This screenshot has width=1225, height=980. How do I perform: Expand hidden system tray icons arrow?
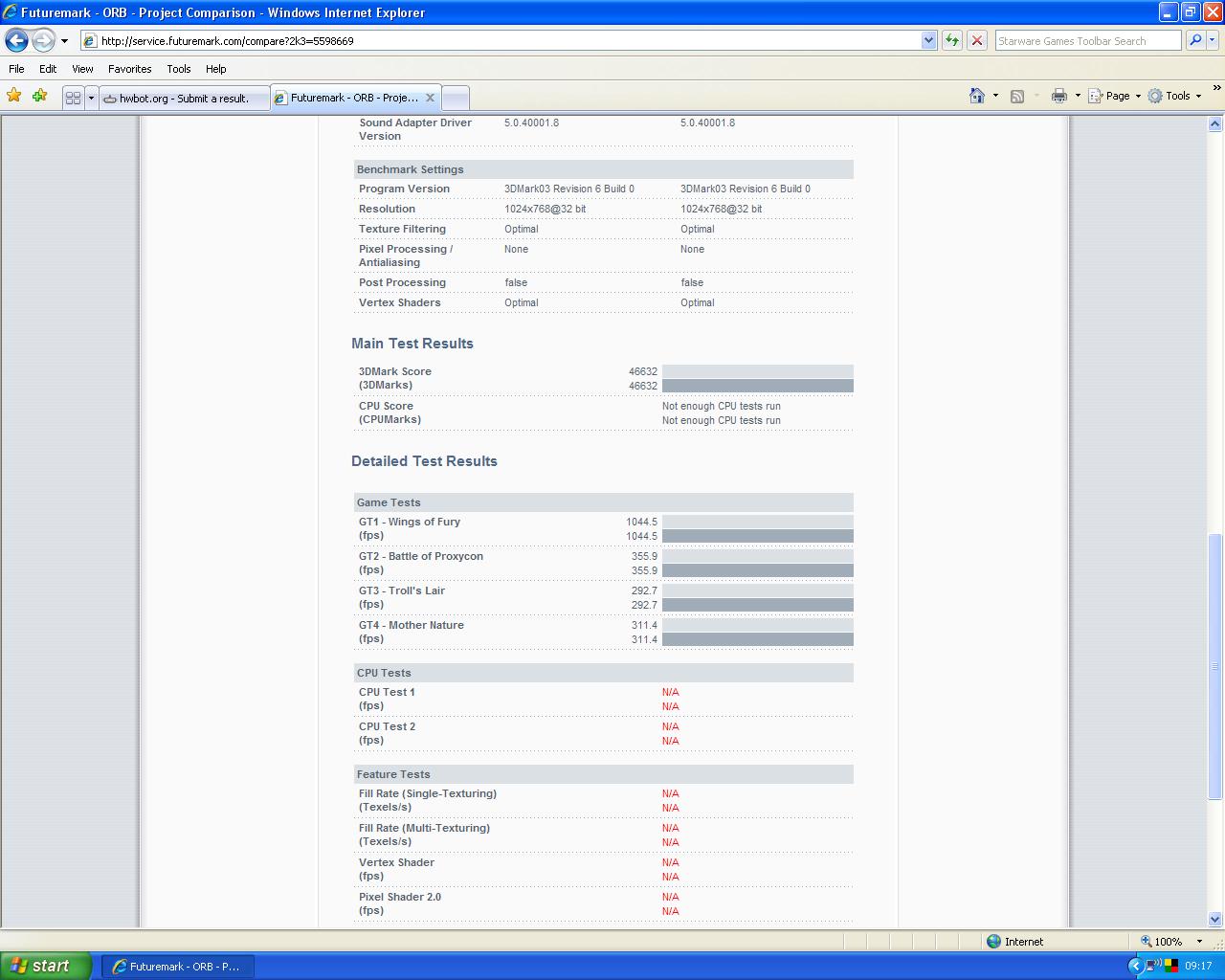1136,966
